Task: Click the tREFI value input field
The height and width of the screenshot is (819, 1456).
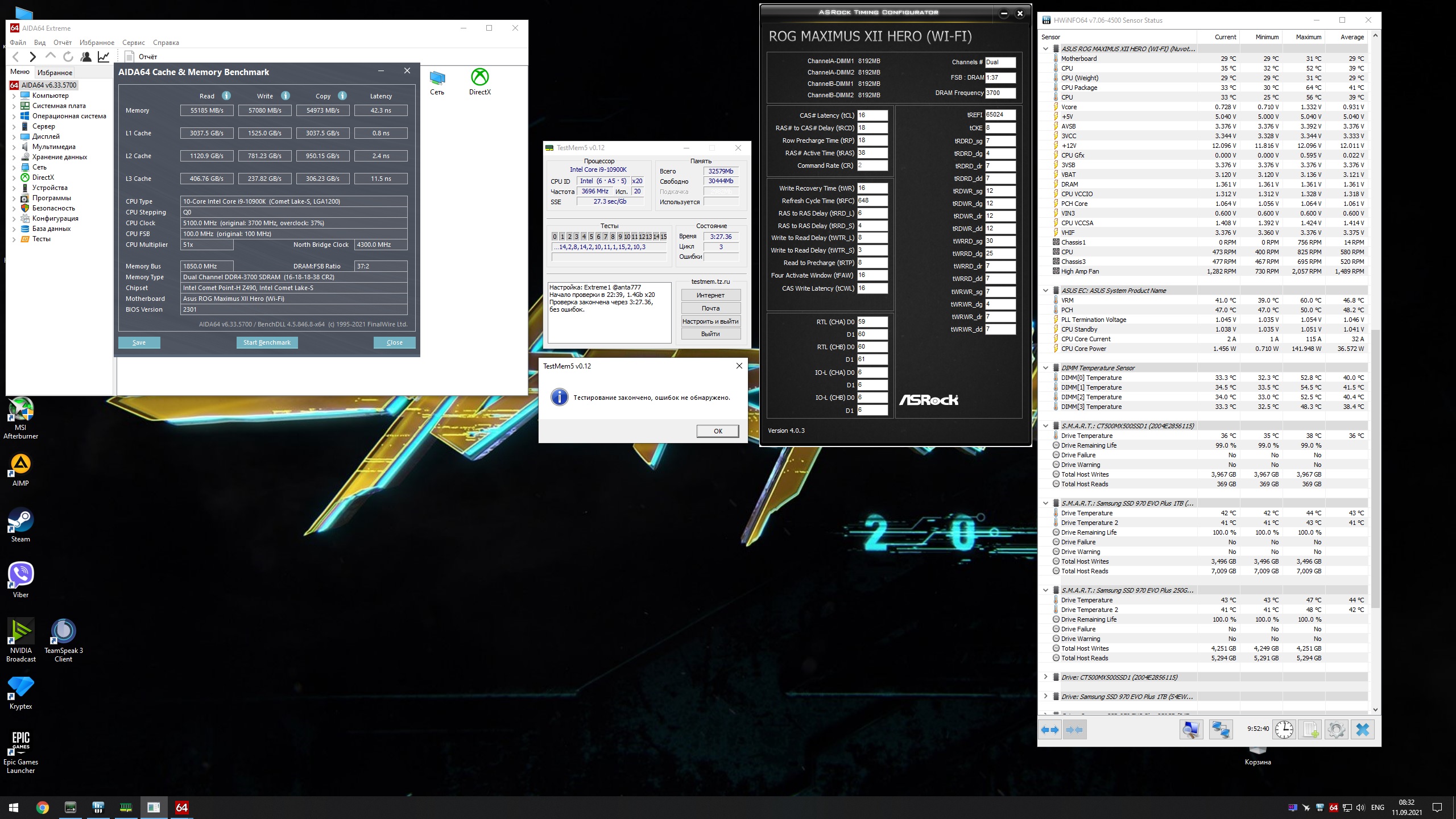Action: [x=1000, y=115]
